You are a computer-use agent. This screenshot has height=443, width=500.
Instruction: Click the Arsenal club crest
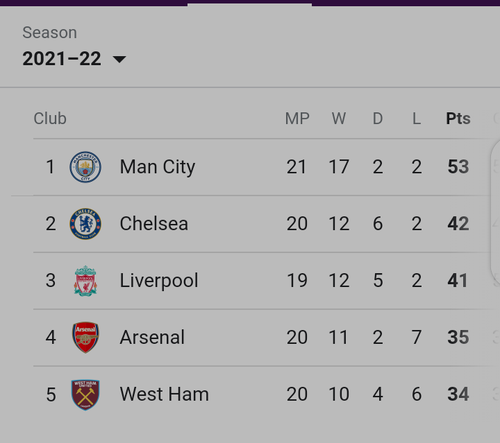click(85, 337)
